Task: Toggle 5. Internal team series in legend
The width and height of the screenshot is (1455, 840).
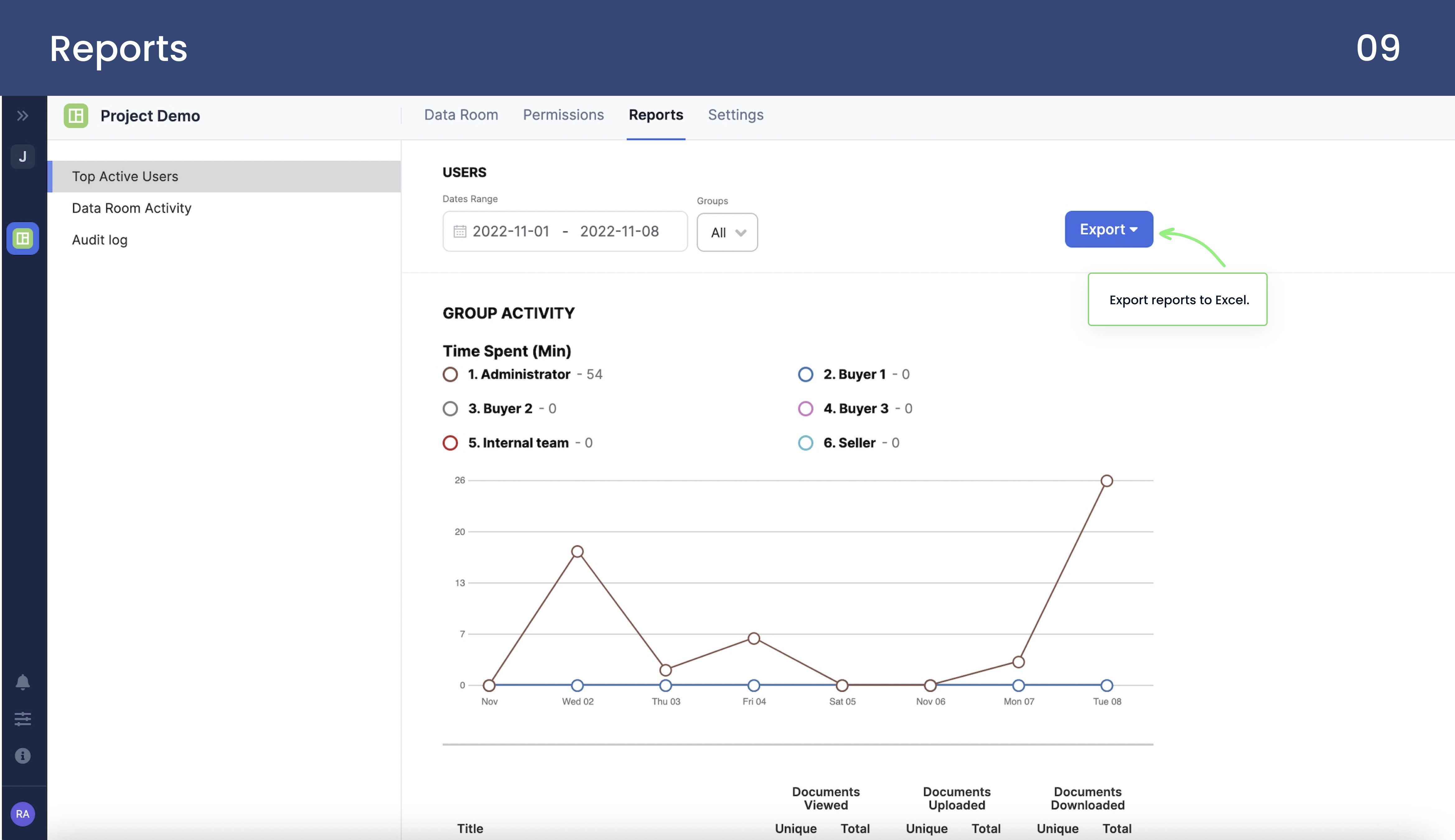Action: coord(517,442)
